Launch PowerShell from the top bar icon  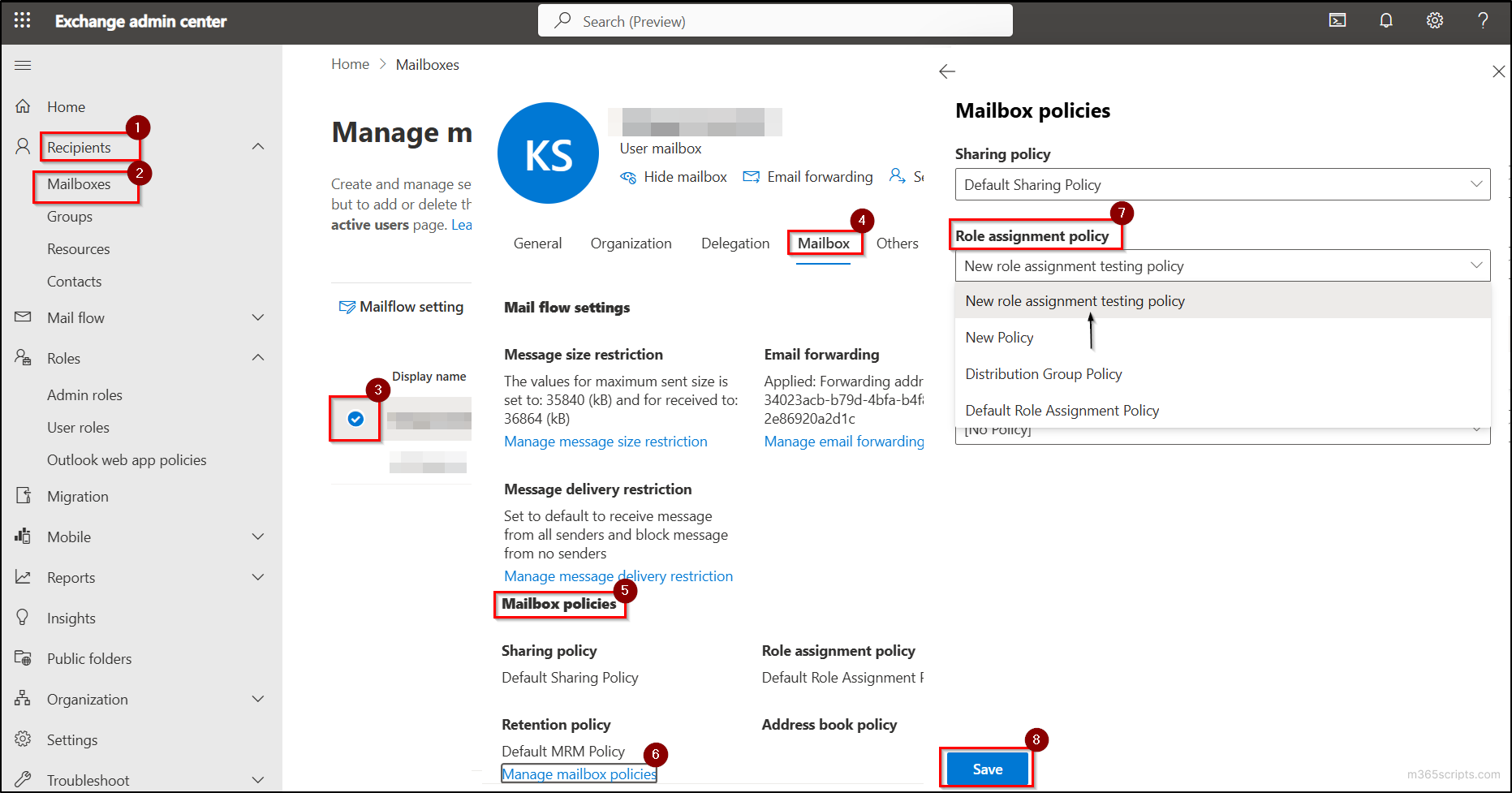tap(1338, 20)
